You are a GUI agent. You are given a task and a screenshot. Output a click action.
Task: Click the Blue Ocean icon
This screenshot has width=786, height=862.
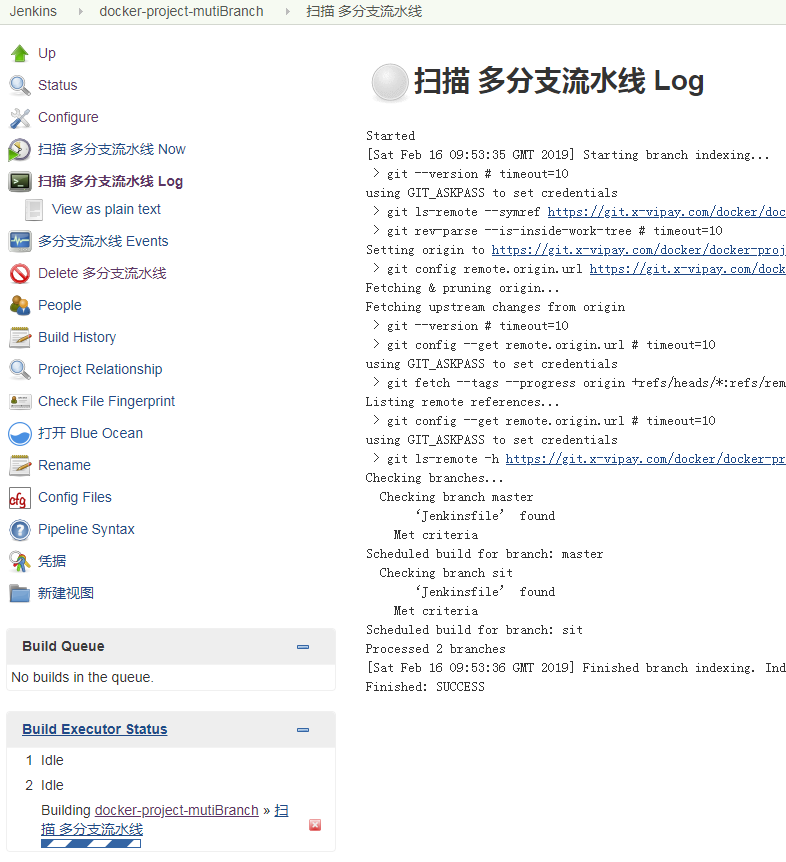pyautogui.click(x=20, y=433)
